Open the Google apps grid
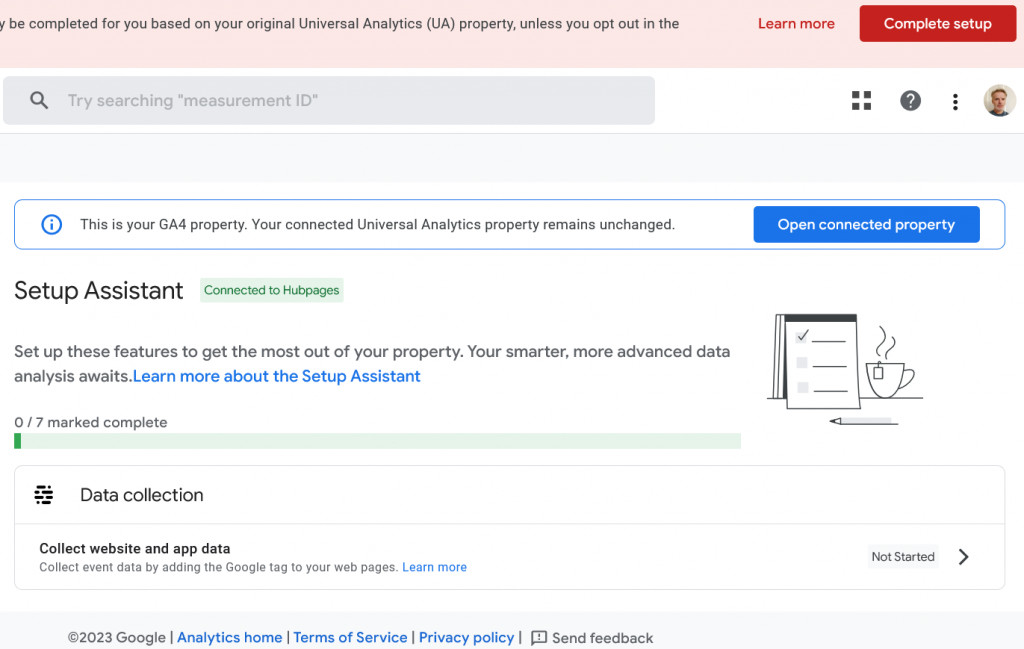 861,101
